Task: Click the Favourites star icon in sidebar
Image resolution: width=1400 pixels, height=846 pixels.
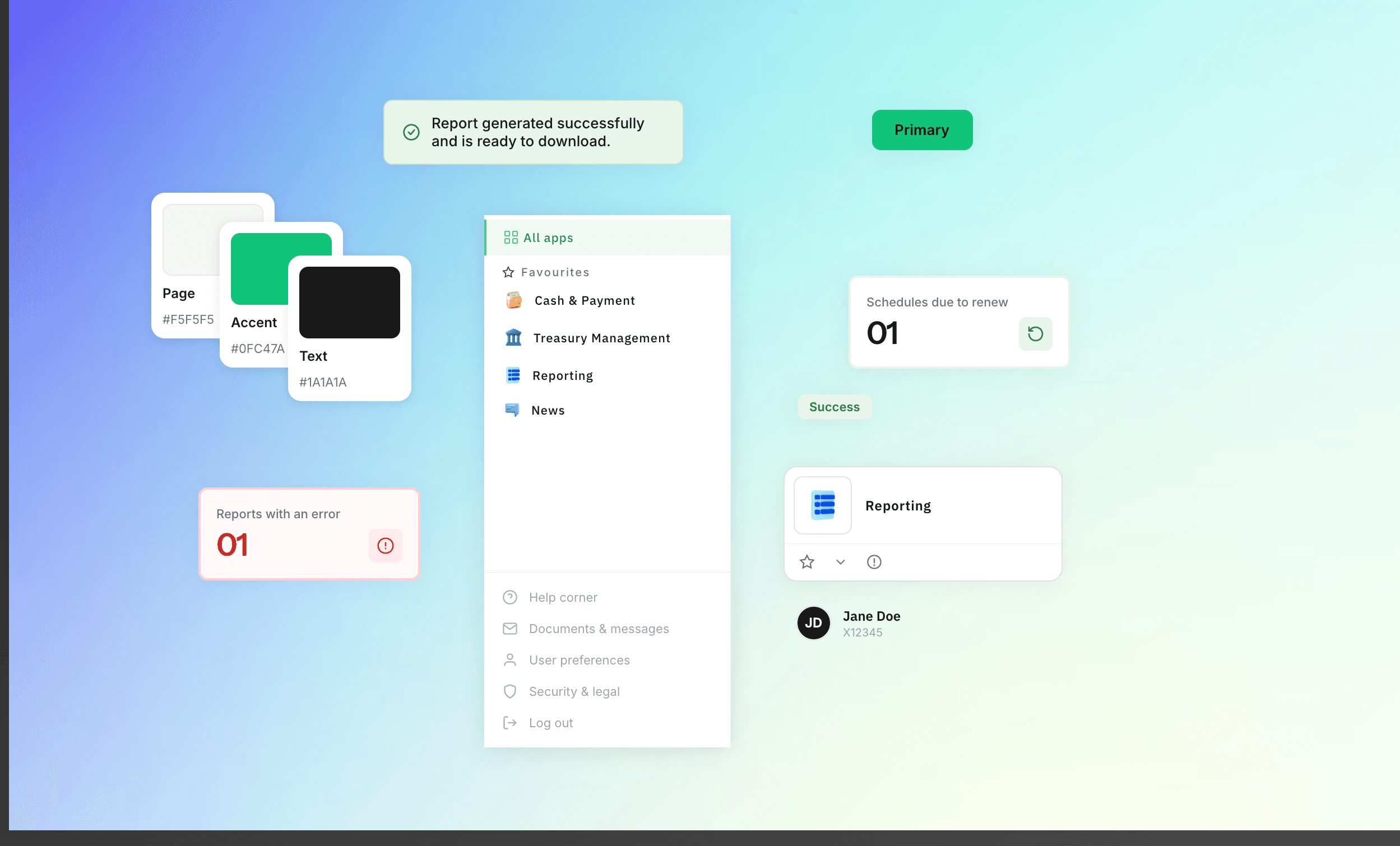Action: [x=508, y=272]
